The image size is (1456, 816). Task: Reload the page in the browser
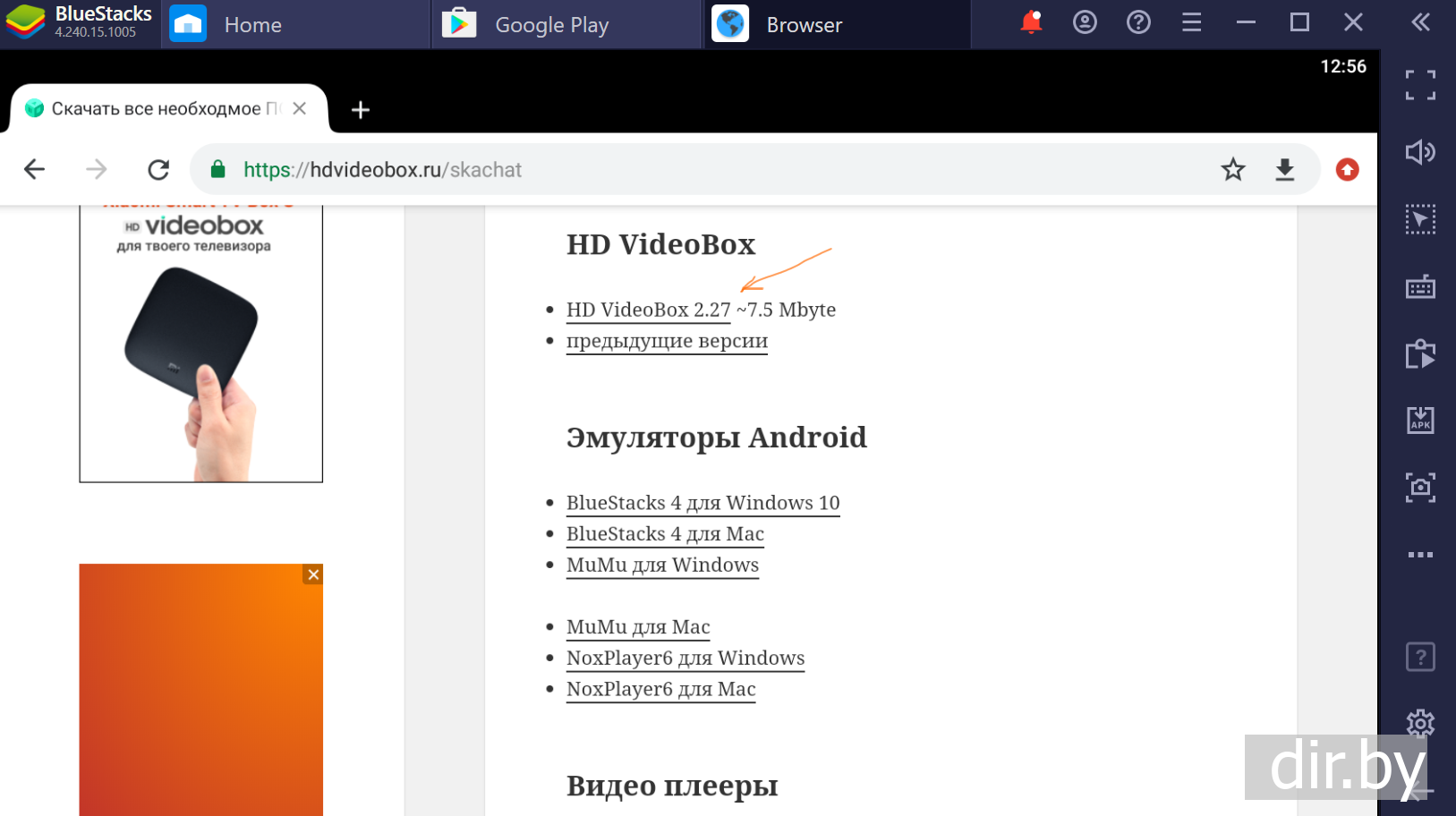click(158, 169)
